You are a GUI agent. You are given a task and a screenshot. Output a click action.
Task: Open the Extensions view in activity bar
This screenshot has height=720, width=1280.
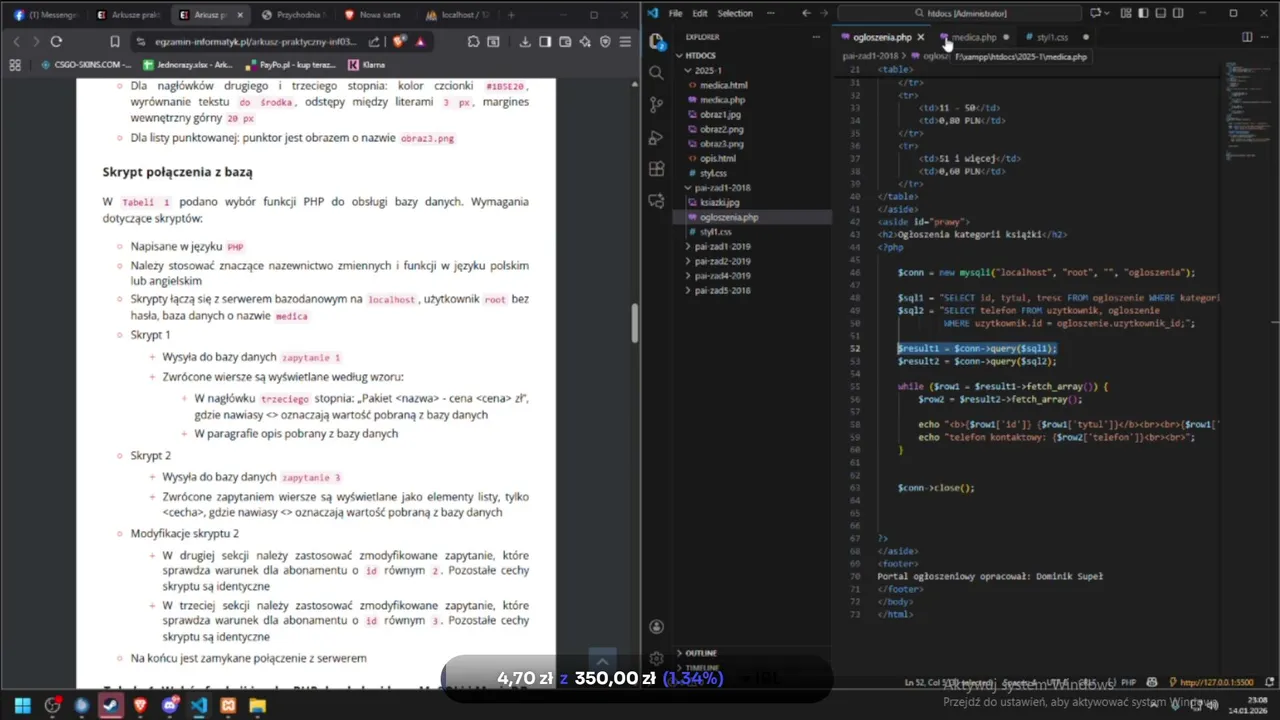[x=656, y=169]
